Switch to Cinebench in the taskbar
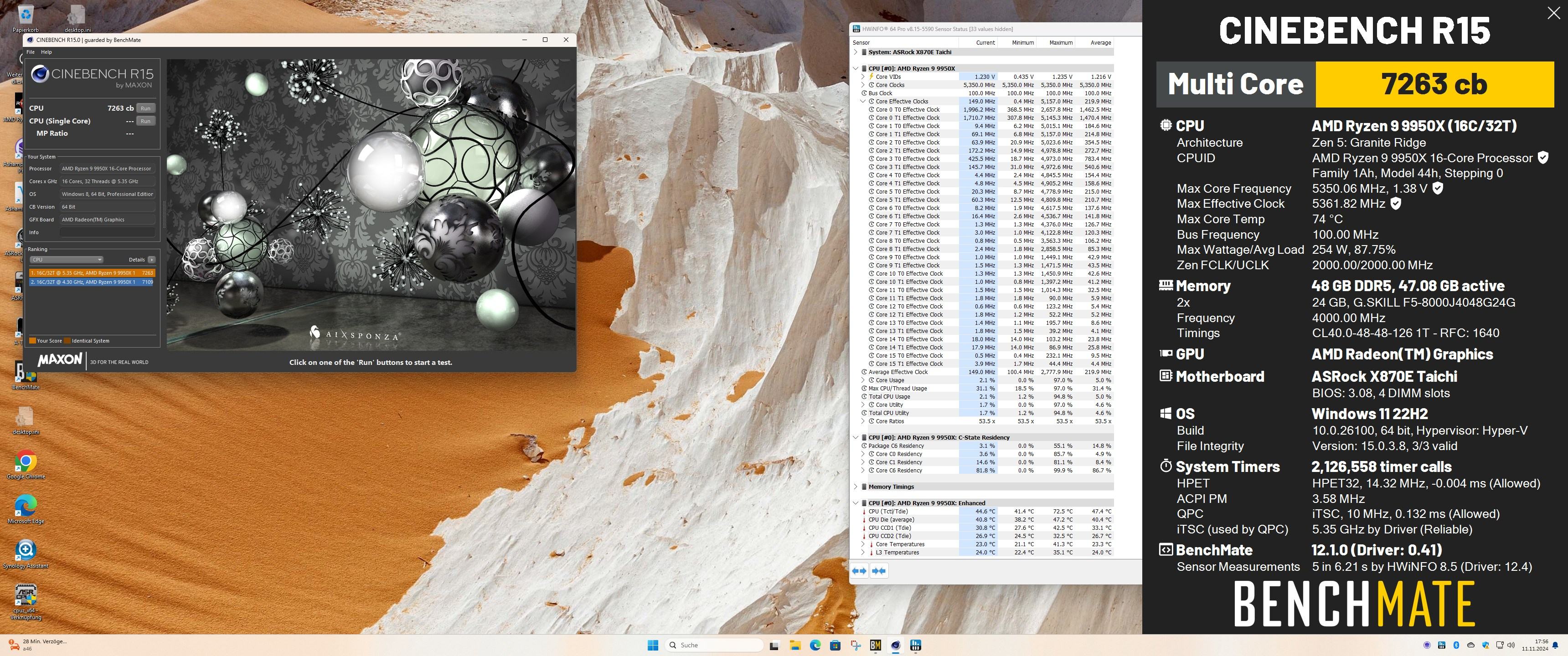 point(895,645)
